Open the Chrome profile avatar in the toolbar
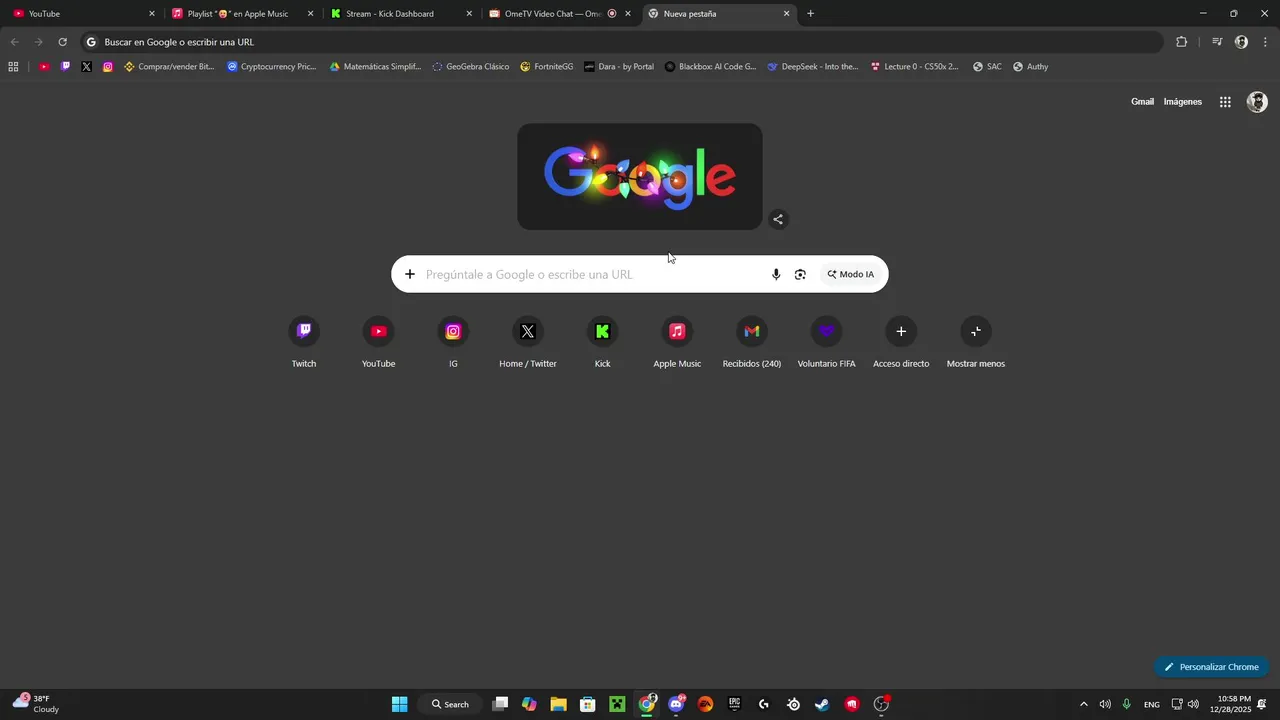 click(x=1241, y=42)
